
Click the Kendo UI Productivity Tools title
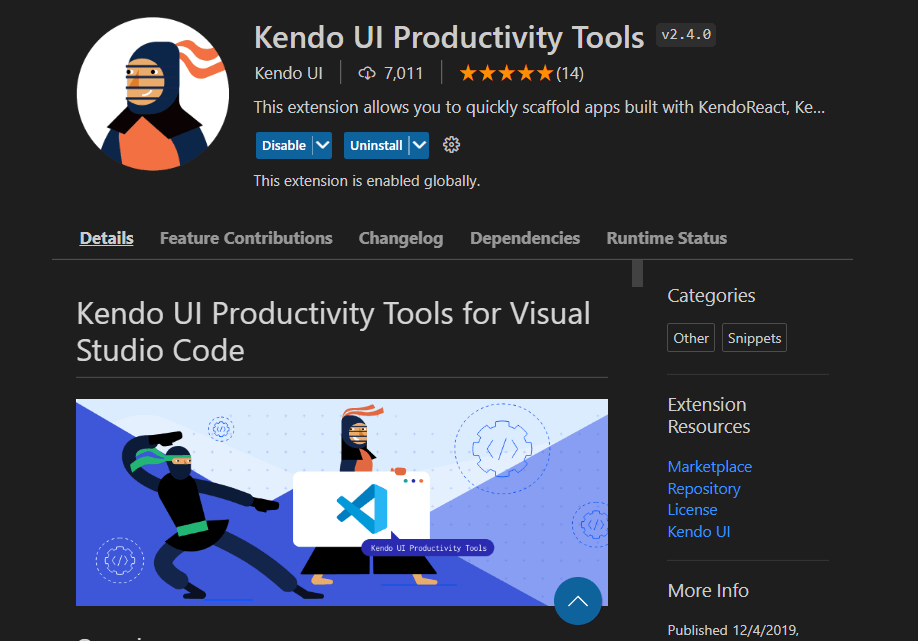click(449, 37)
